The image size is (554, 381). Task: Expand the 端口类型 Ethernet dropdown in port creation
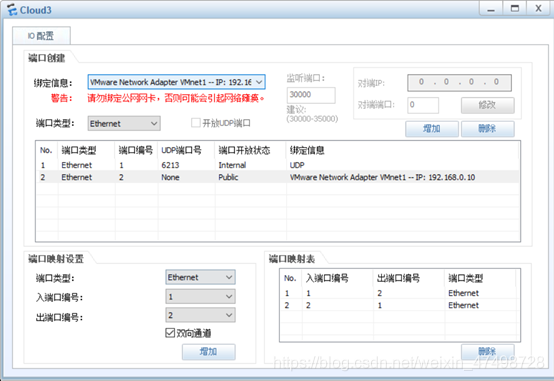(124, 123)
